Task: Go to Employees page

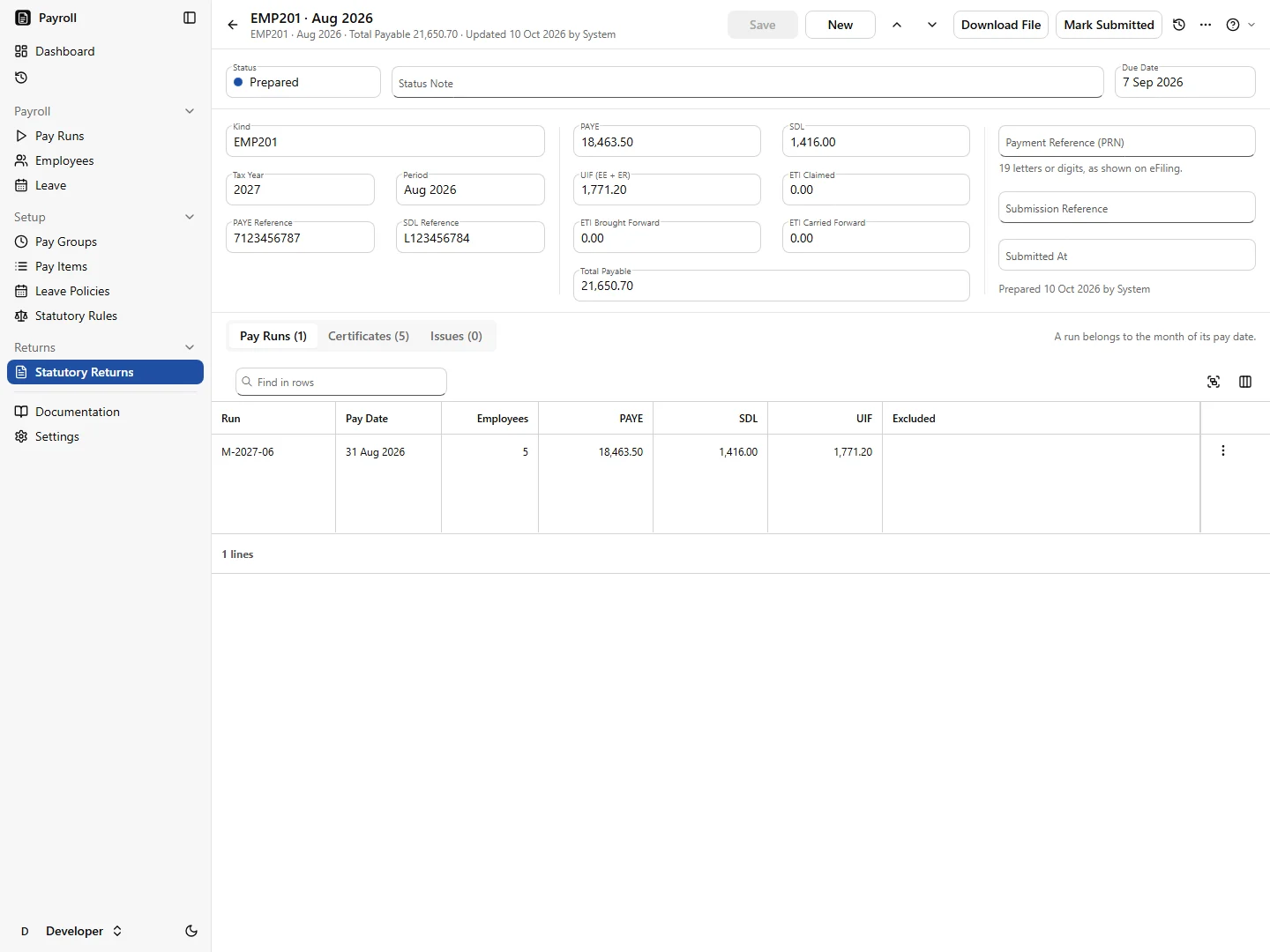Action: [x=105, y=160]
